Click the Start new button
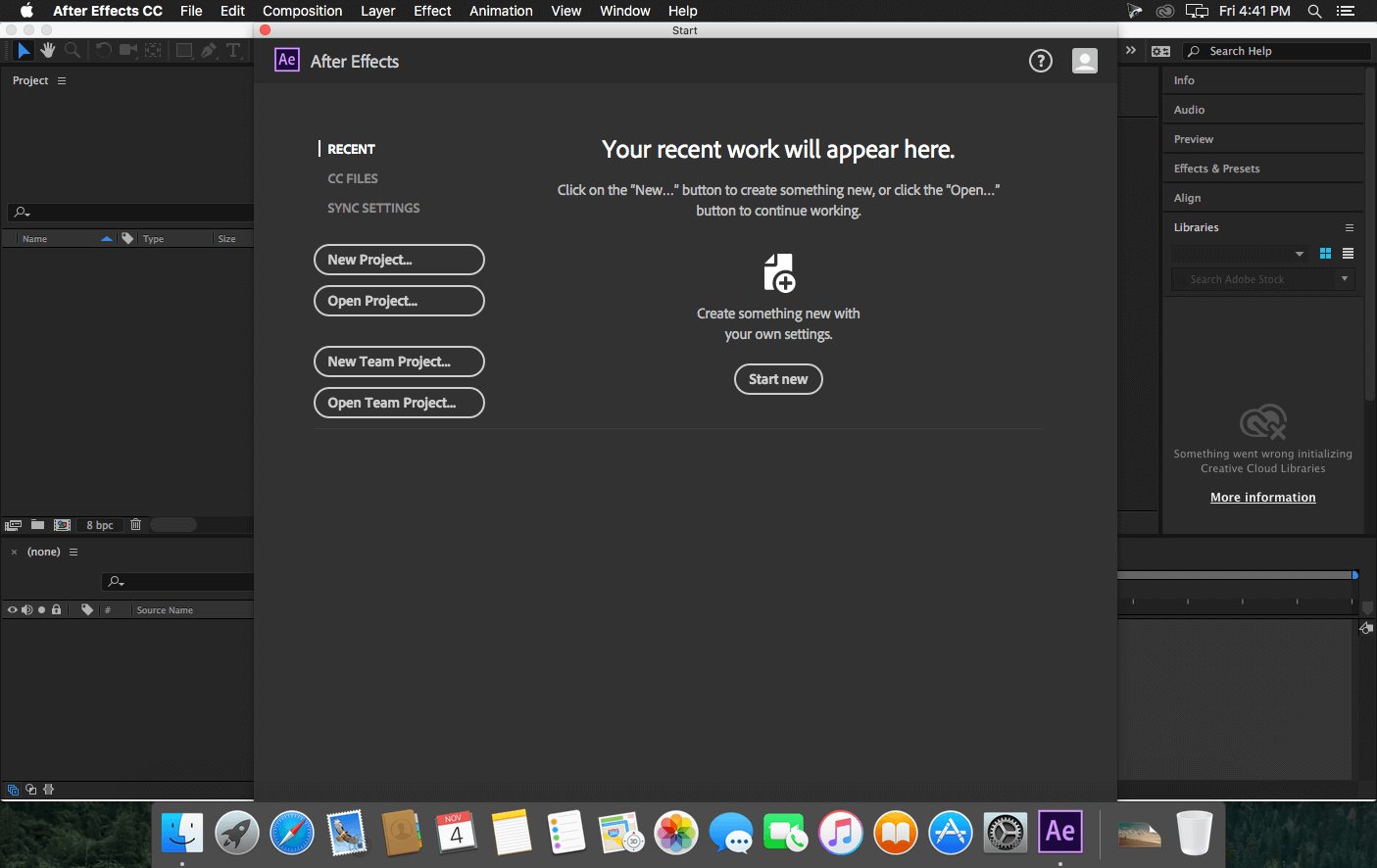This screenshot has width=1377, height=868. [x=778, y=379]
